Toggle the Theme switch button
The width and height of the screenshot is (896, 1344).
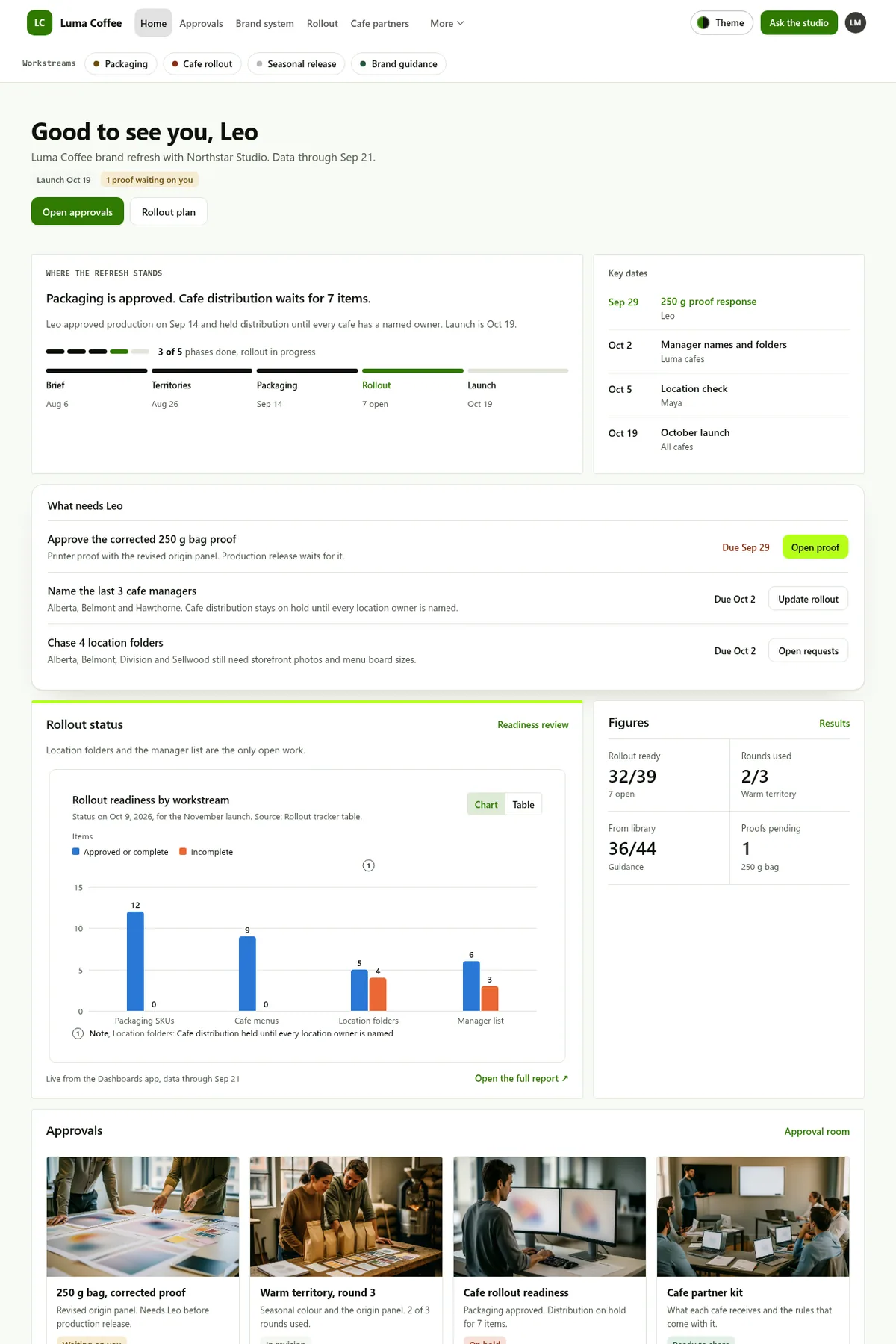pyautogui.click(x=721, y=23)
